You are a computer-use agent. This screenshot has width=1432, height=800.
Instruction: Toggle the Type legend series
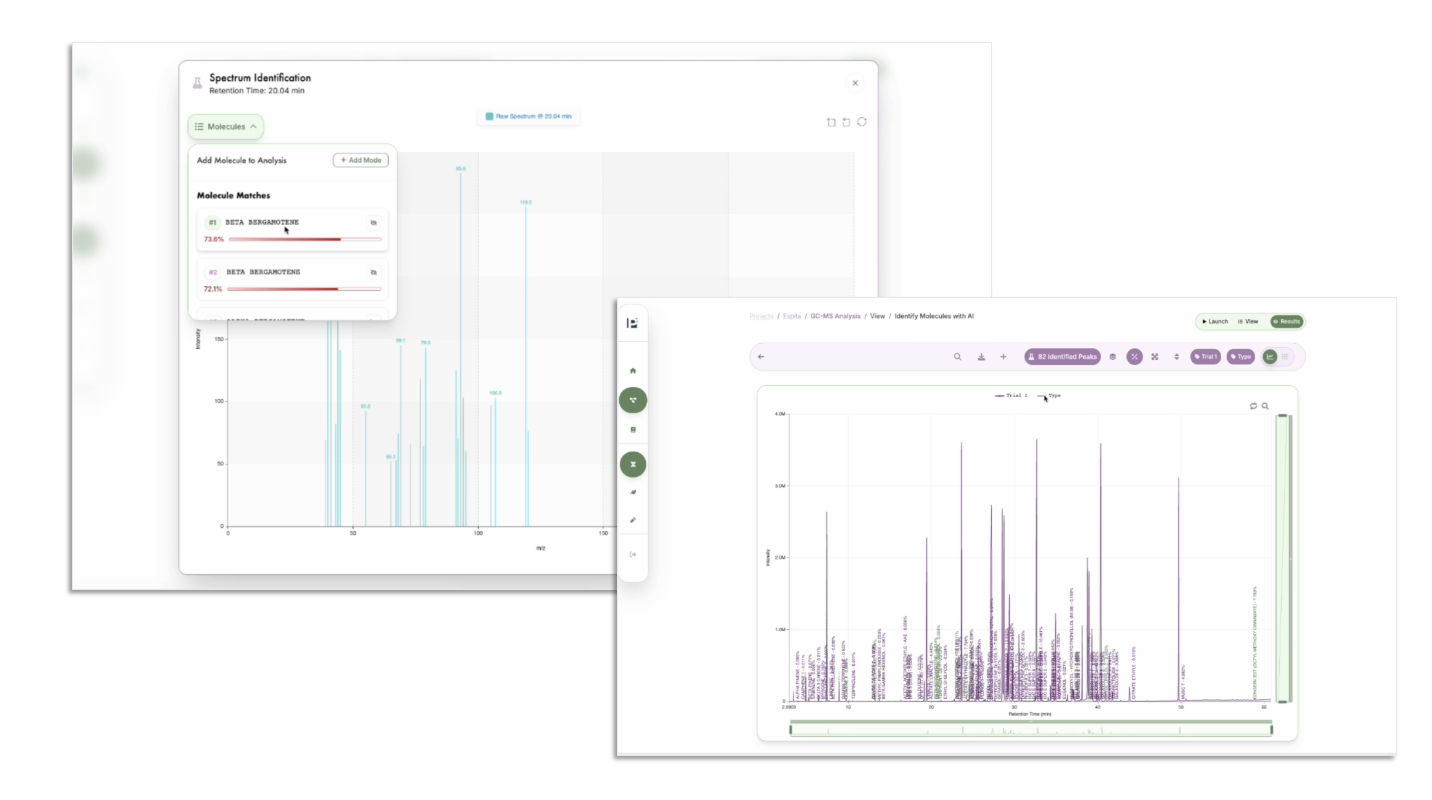pyautogui.click(x=1049, y=396)
